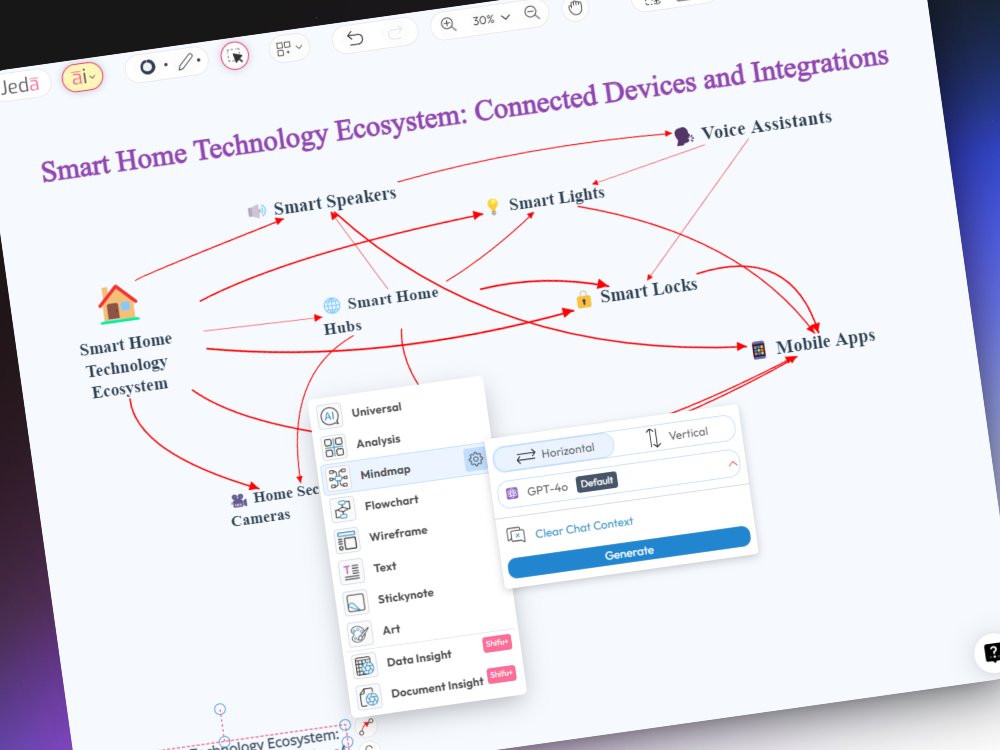Click the house icon on root node

coord(118,303)
